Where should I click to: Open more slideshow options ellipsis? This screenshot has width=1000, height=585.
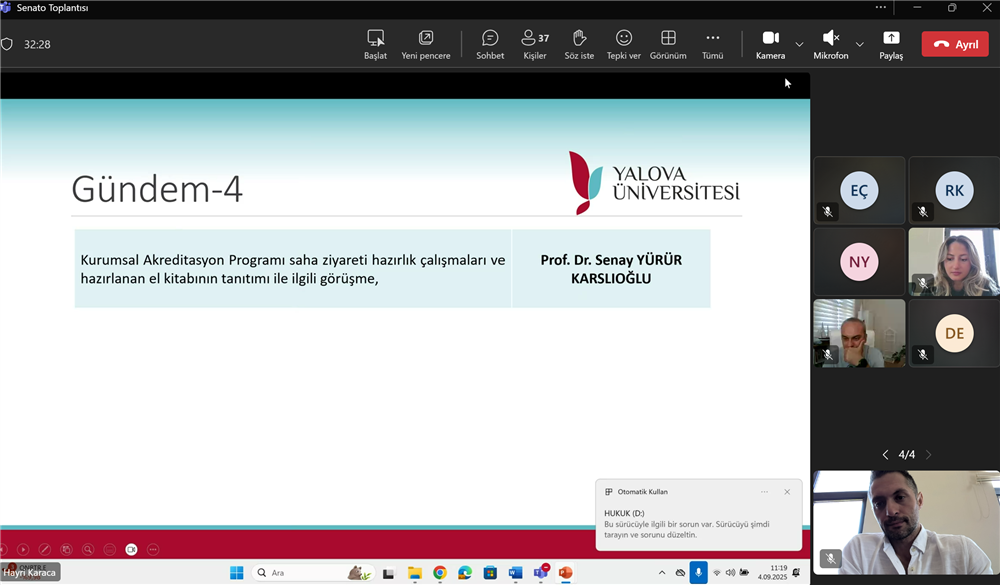[x=153, y=549]
